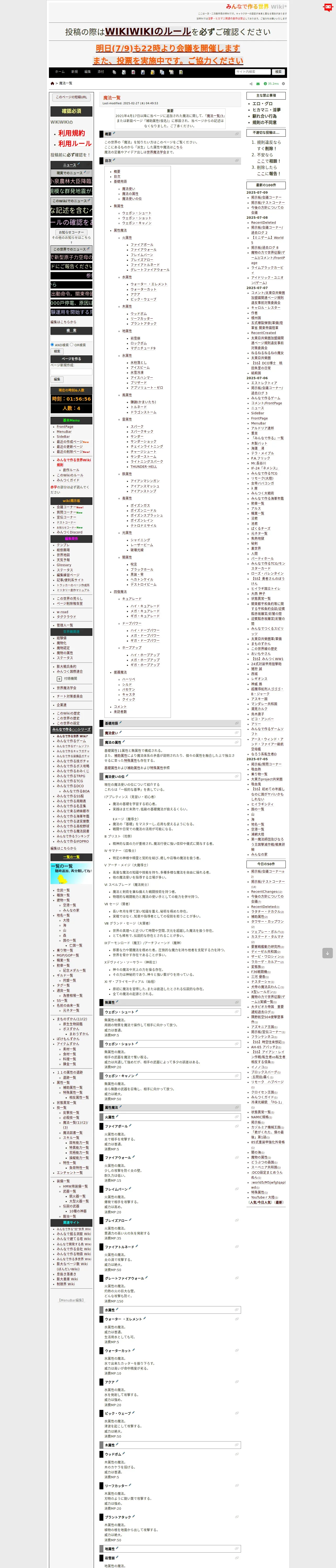This screenshot has height=1568, width=336.
Task: Open the みんつくDiscord sidebar link
Action: 70,532
